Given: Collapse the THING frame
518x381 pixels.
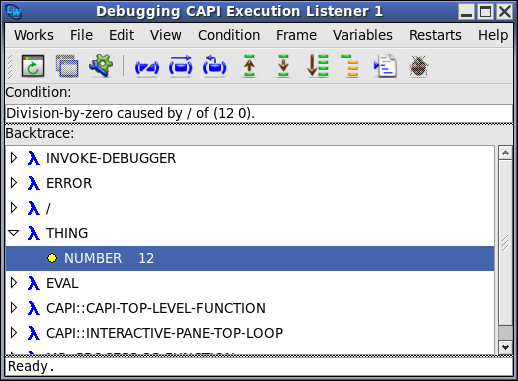Looking at the screenshot, I should pyautogui.click(x=14, y=233).
